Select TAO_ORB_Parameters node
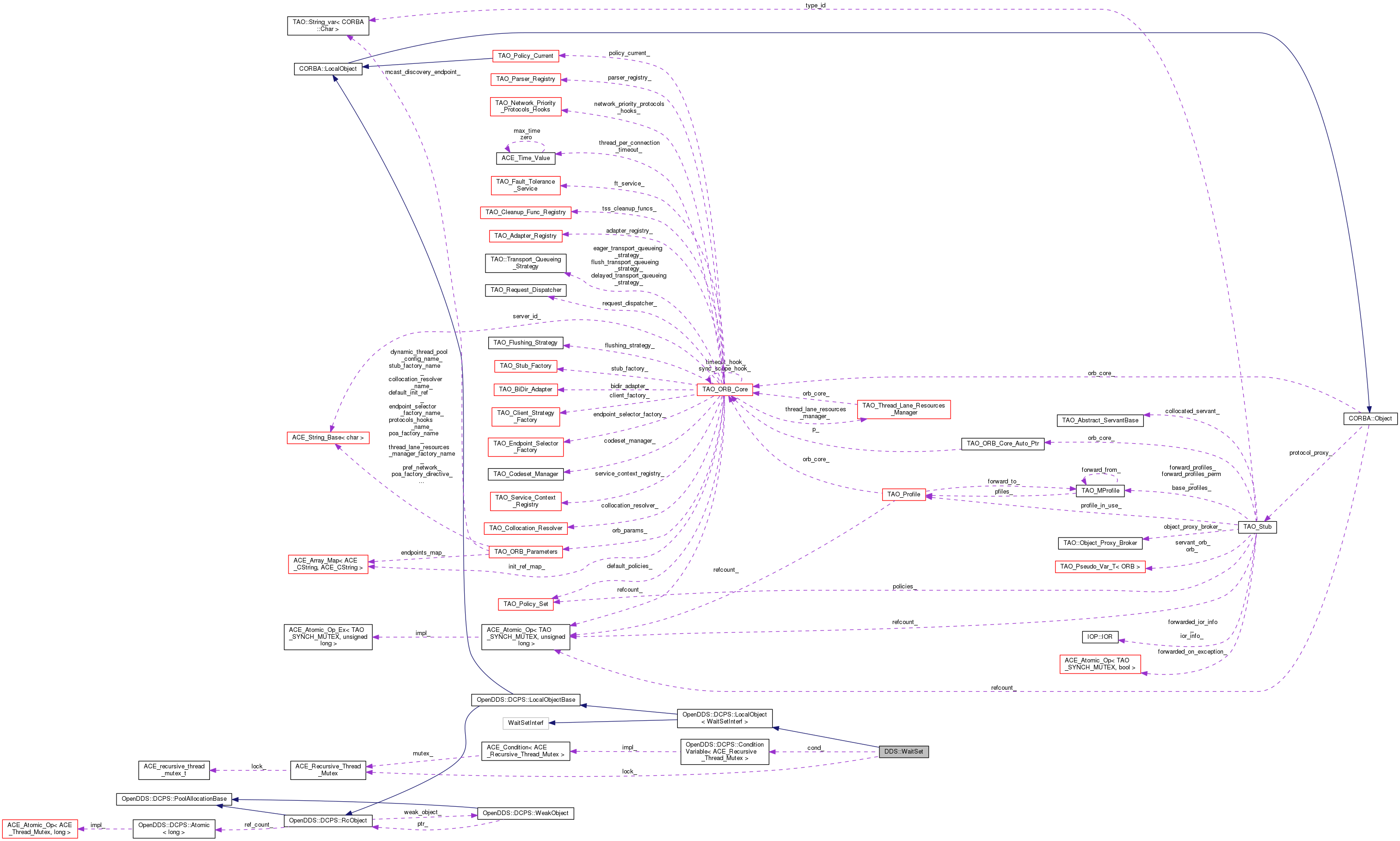Screen dimensions: 1400x841 pos(525,551)
